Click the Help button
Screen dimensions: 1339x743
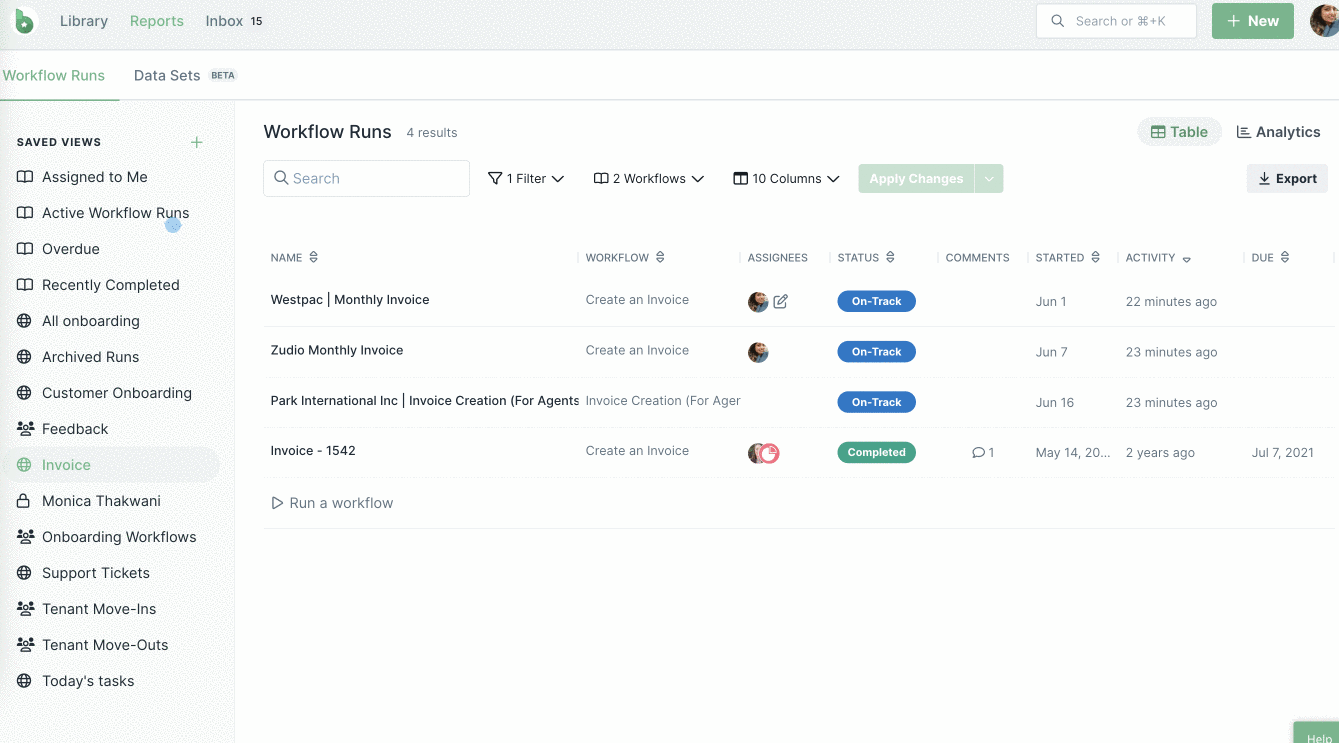click(x=1317, y=733)
